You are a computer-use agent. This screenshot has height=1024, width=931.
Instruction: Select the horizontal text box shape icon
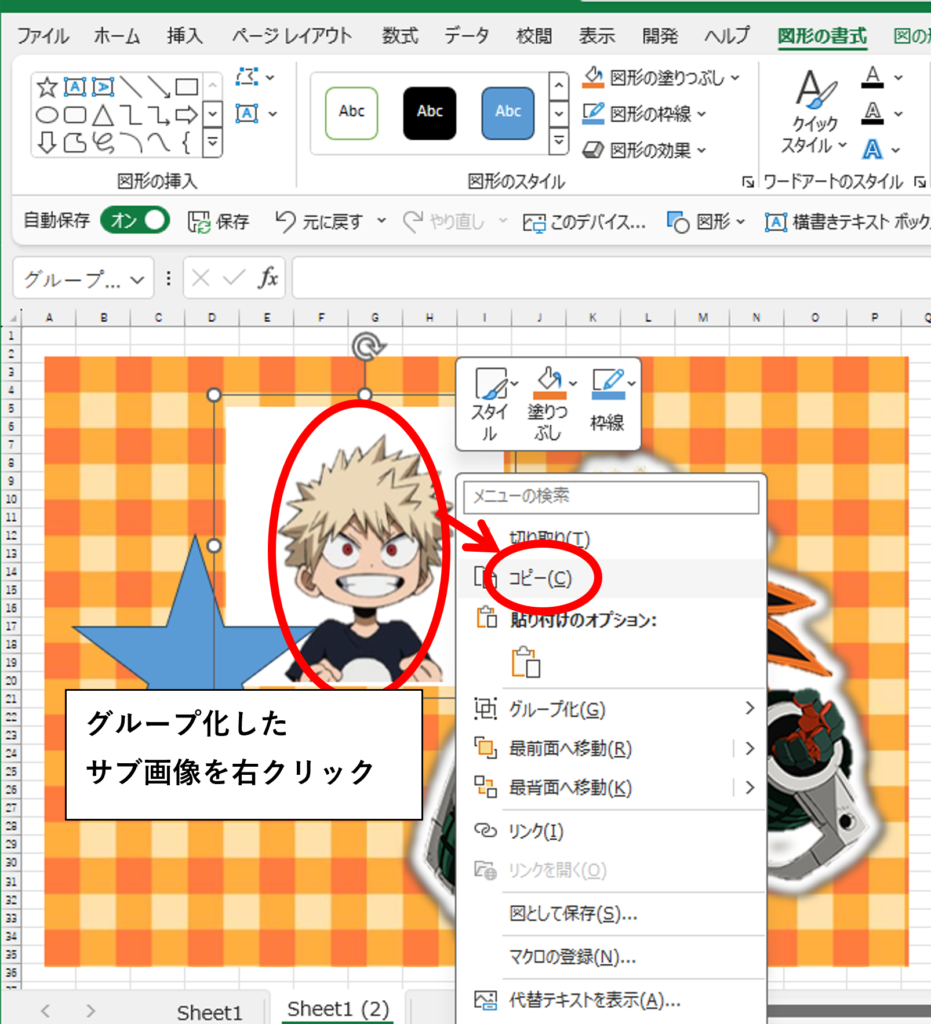75,86
